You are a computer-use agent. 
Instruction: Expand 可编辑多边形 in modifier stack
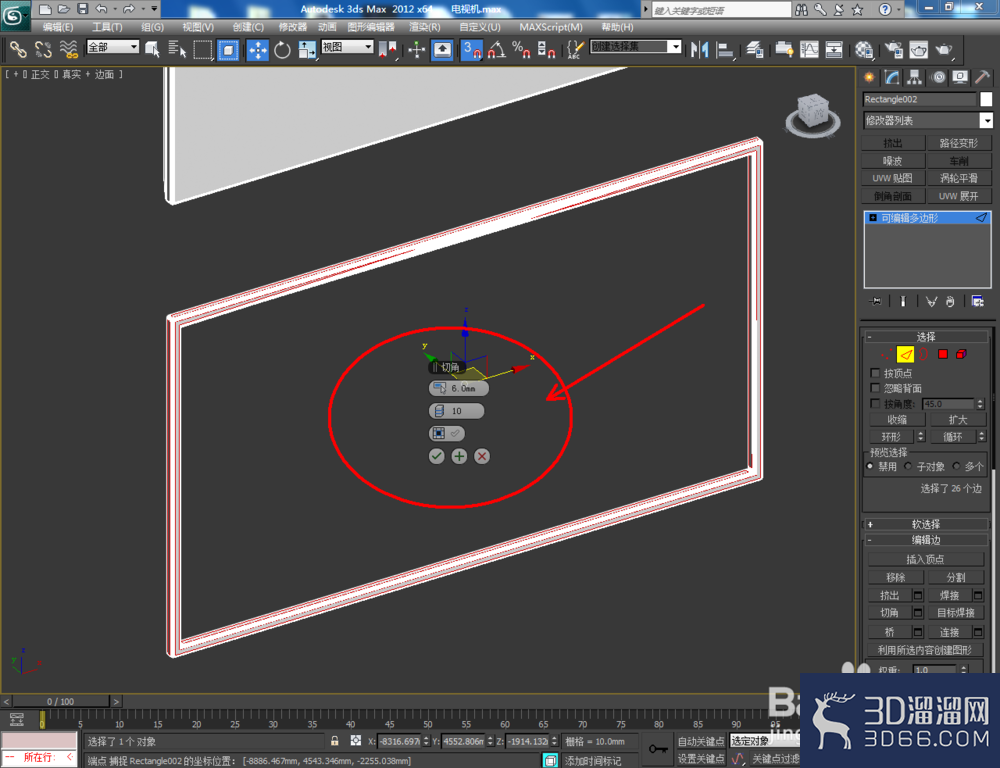coord(873,218)
